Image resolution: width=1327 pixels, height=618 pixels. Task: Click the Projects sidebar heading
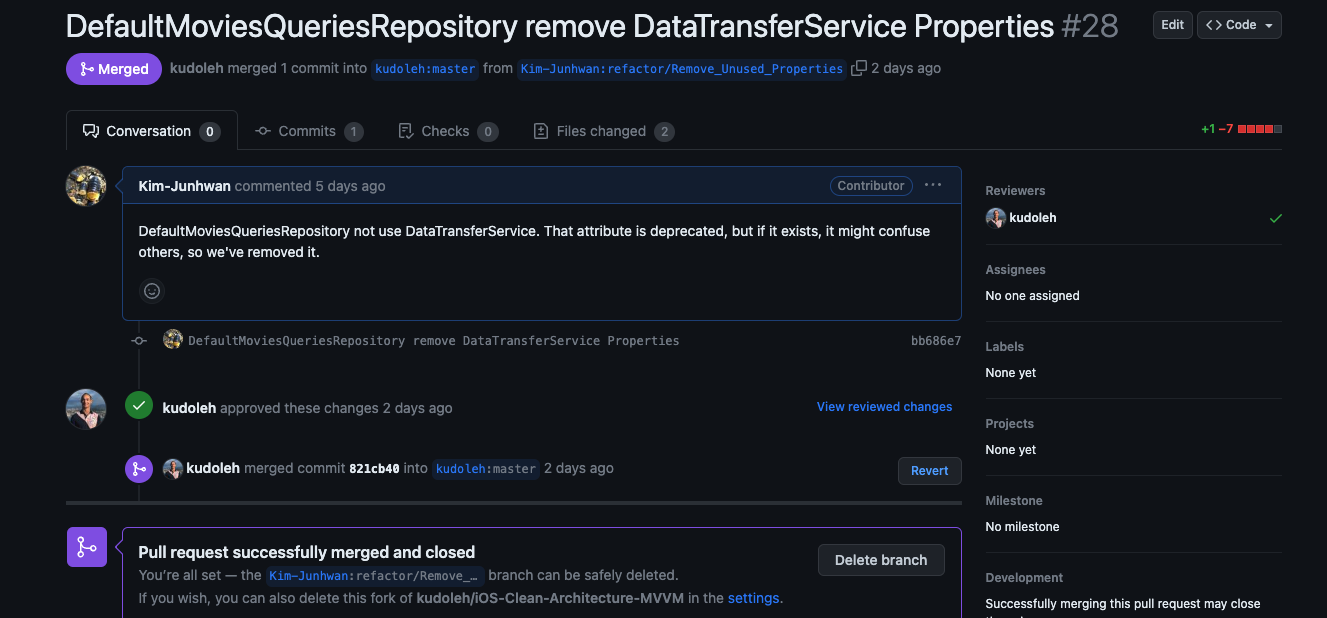[1009, 424]
